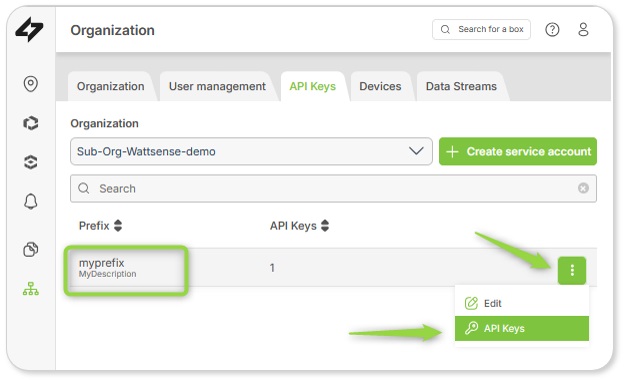Click the Prefix column header
The height and width of the screenshot is (382, 624).
click(x=94, y=226)
